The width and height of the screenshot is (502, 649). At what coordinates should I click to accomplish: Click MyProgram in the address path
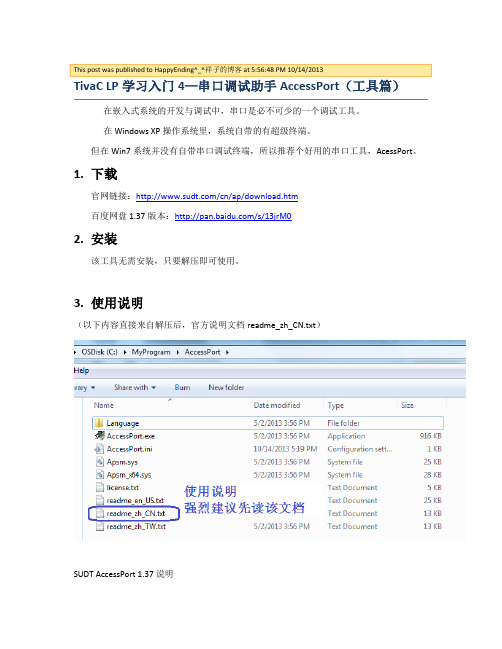tap(151, 352)
